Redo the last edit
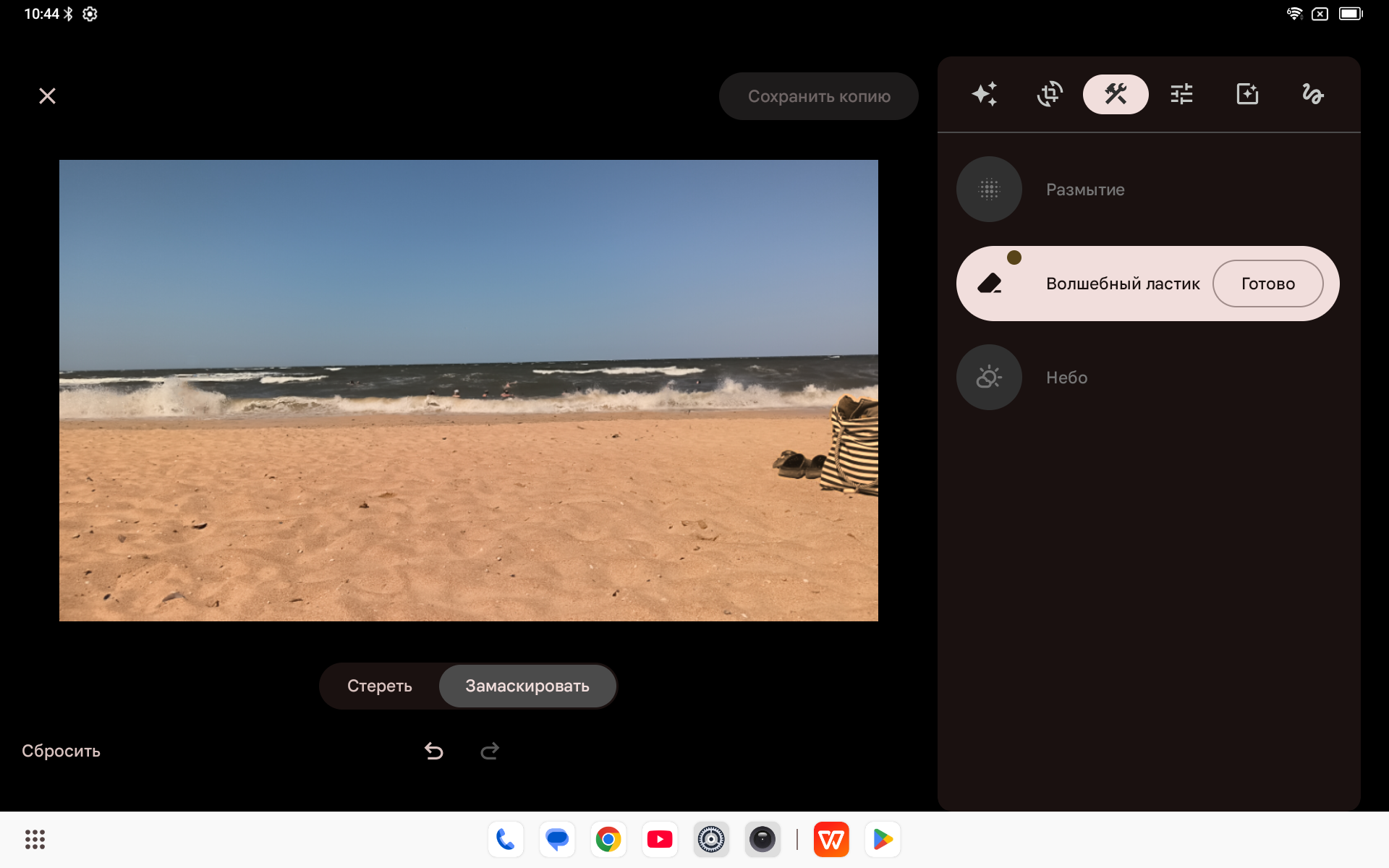The width and height of the screenshot is (1389, 868). click(x=490, y=751)
